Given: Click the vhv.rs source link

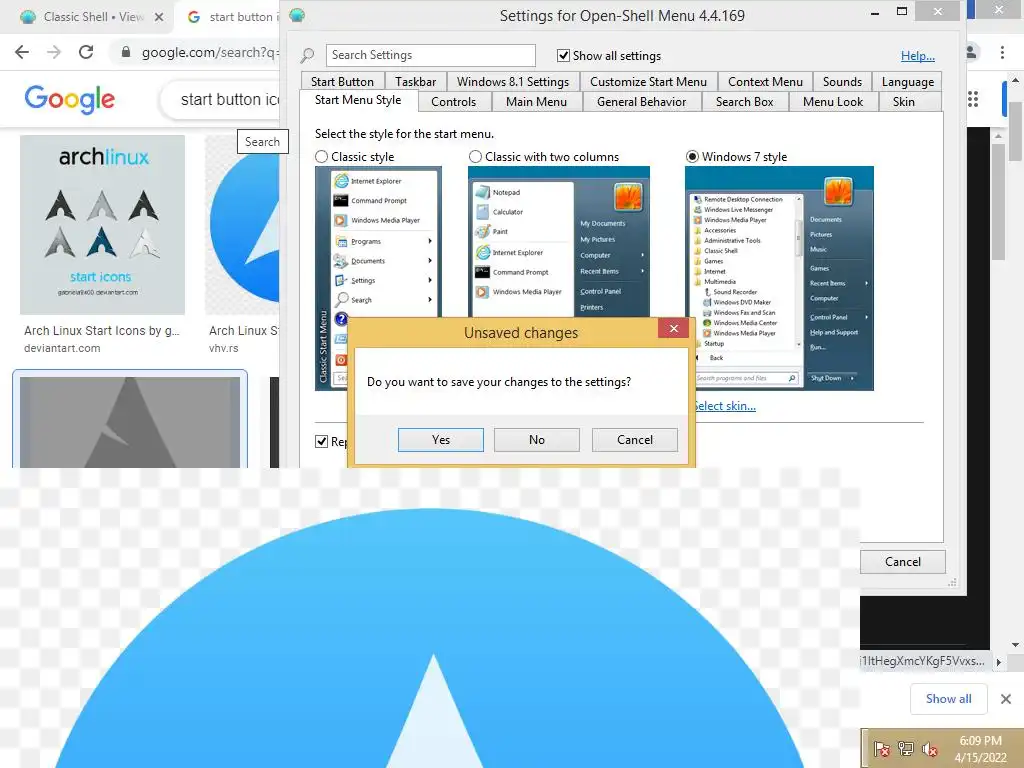Looking at the screenshot, I should click(x=223, y=349).
